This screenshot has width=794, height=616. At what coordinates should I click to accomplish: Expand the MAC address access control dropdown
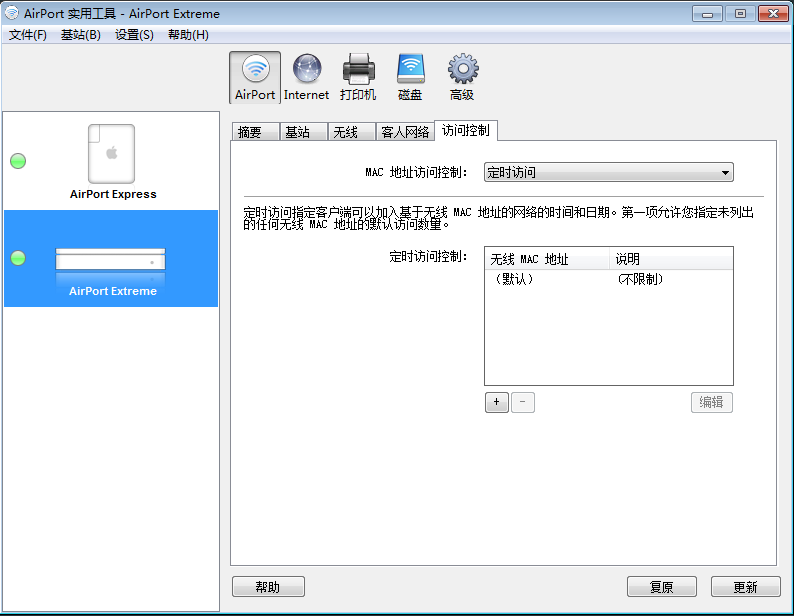coord(608,172)
